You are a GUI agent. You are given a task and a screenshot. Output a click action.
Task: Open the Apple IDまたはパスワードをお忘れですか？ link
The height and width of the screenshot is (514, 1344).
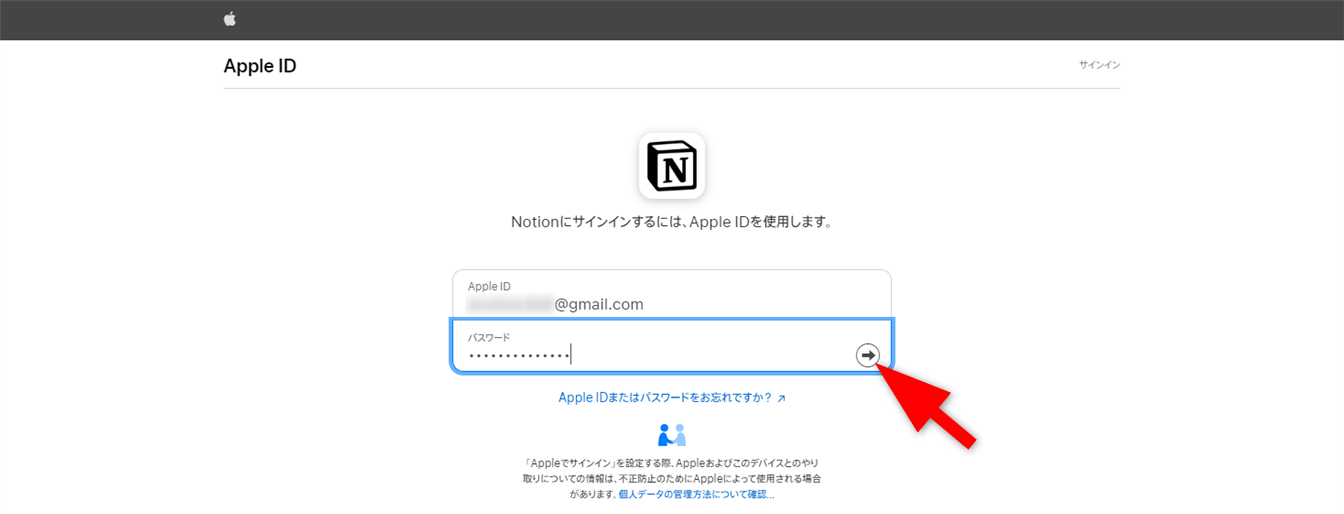point(665,397)
